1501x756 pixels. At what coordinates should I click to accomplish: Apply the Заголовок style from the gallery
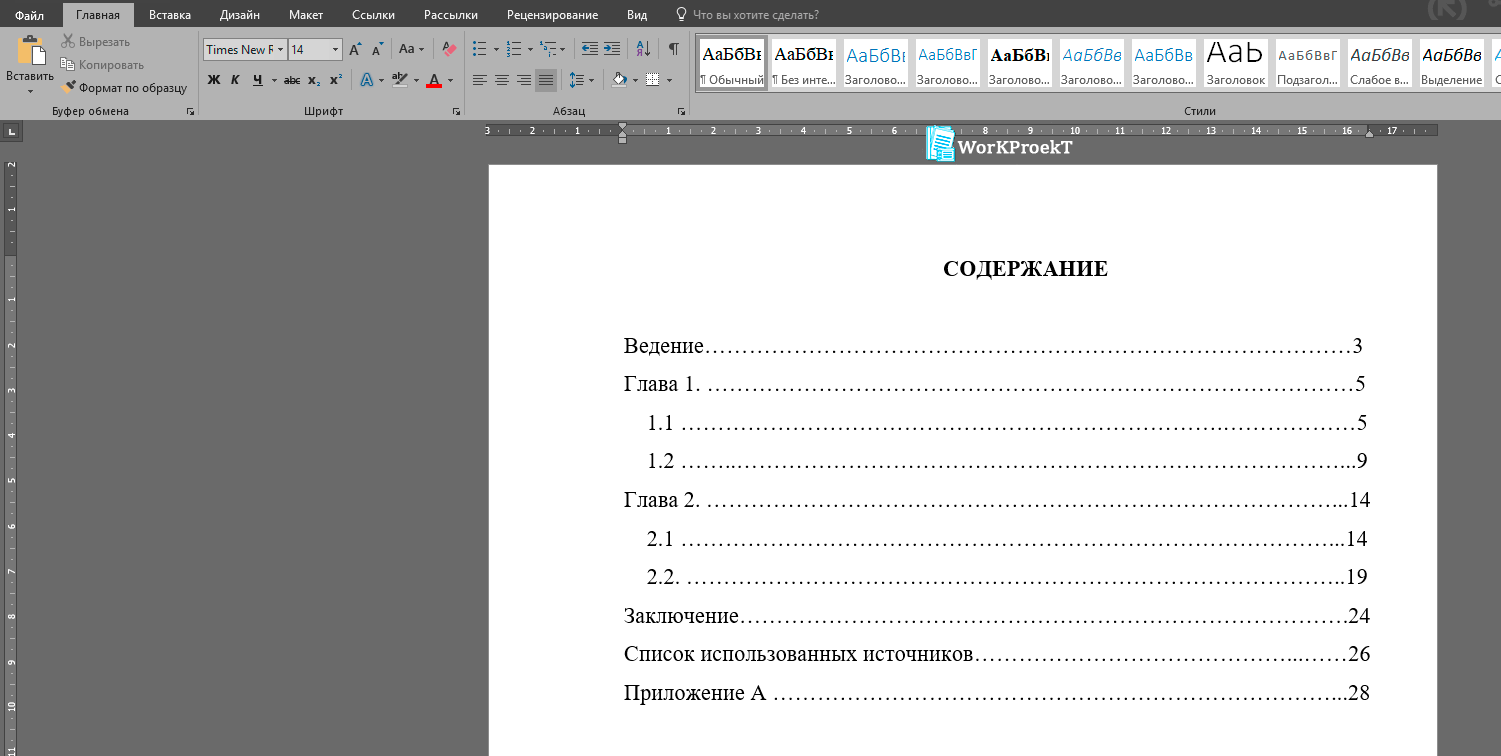[1236, 64]
